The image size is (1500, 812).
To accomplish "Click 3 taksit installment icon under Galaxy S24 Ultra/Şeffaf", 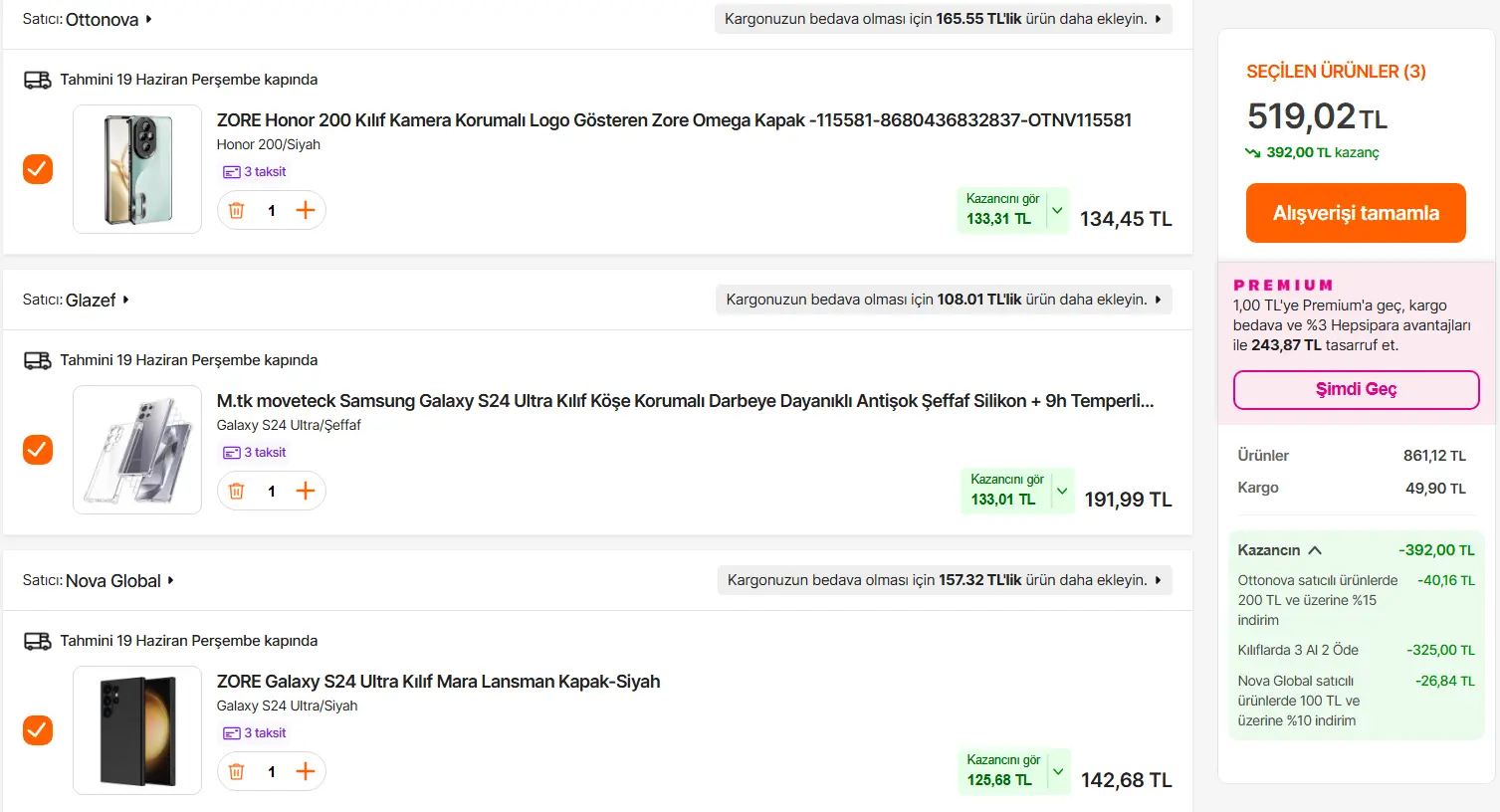I will click(231, 453).
